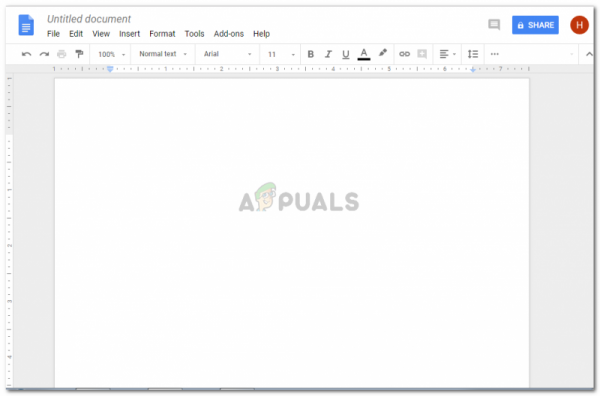Click the Google Docs home icon
This screenshot has height=396, width=600.
pyautogui.click(x=26, y=25)
